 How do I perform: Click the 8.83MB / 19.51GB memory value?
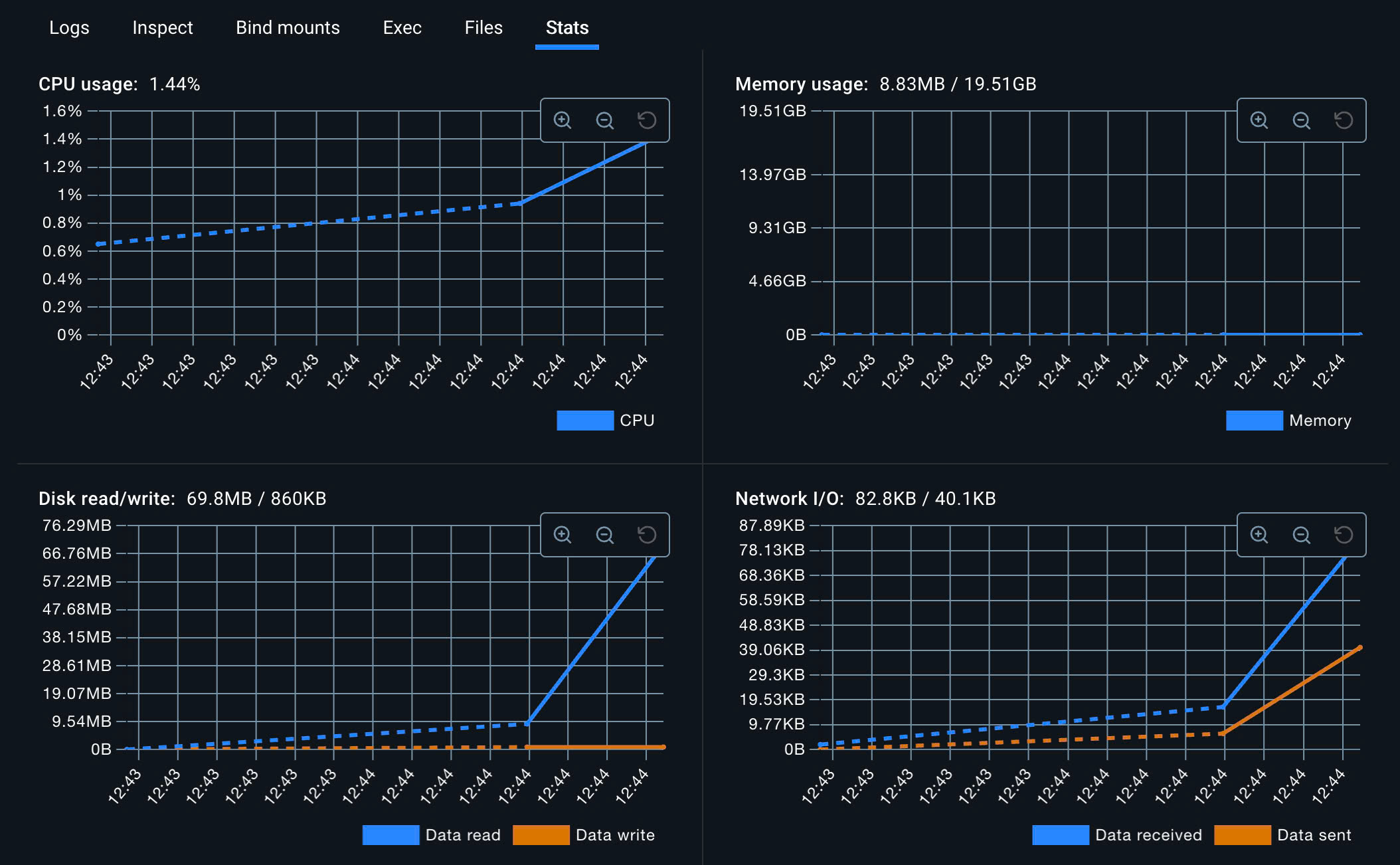958,84
